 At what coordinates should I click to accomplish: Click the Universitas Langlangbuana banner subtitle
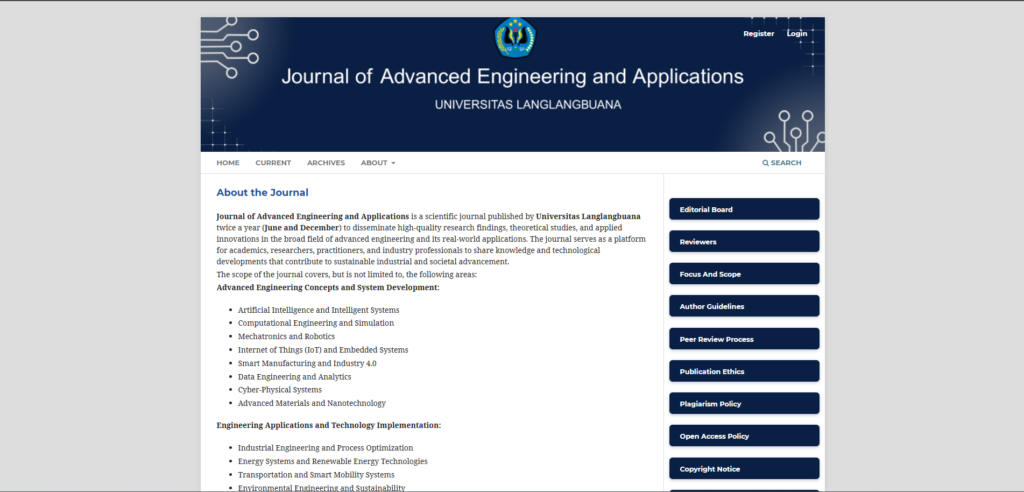click(x=512, y=104)
